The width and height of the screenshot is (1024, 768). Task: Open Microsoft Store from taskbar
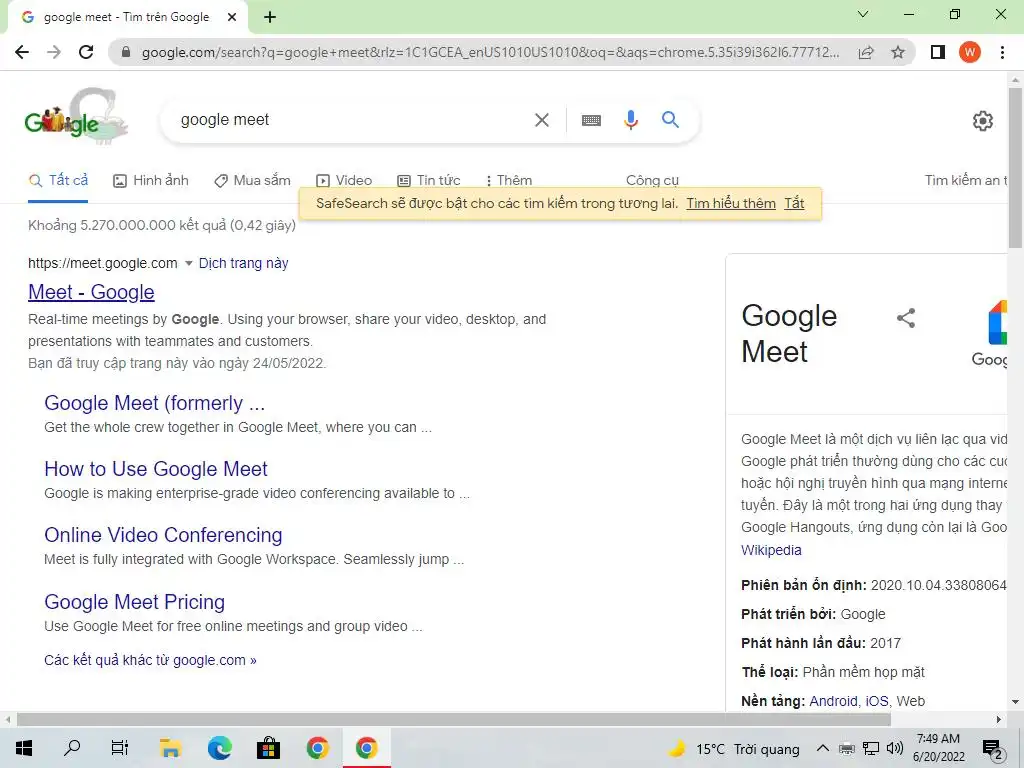[268, 748]
